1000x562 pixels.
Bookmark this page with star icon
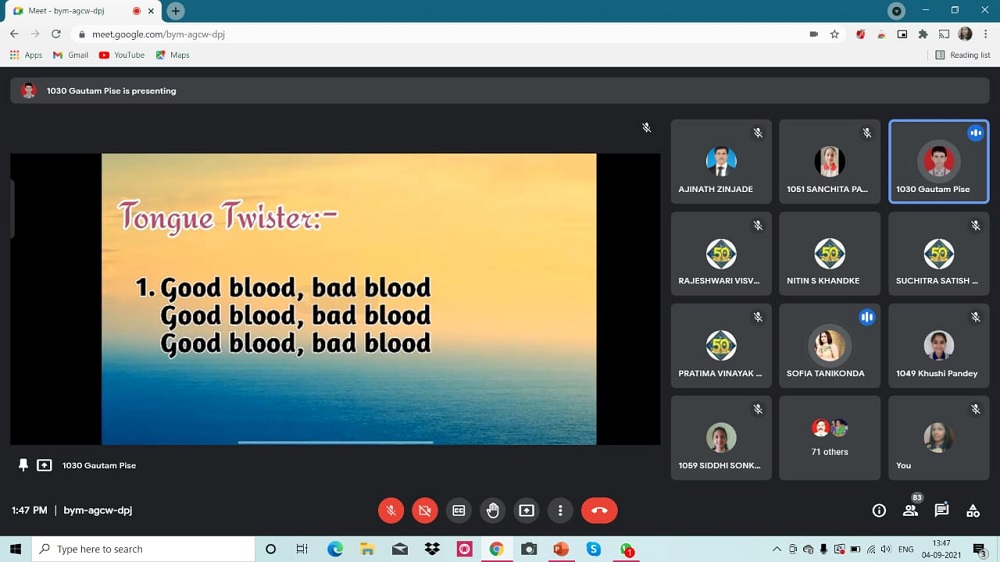(x=834, y=33)
